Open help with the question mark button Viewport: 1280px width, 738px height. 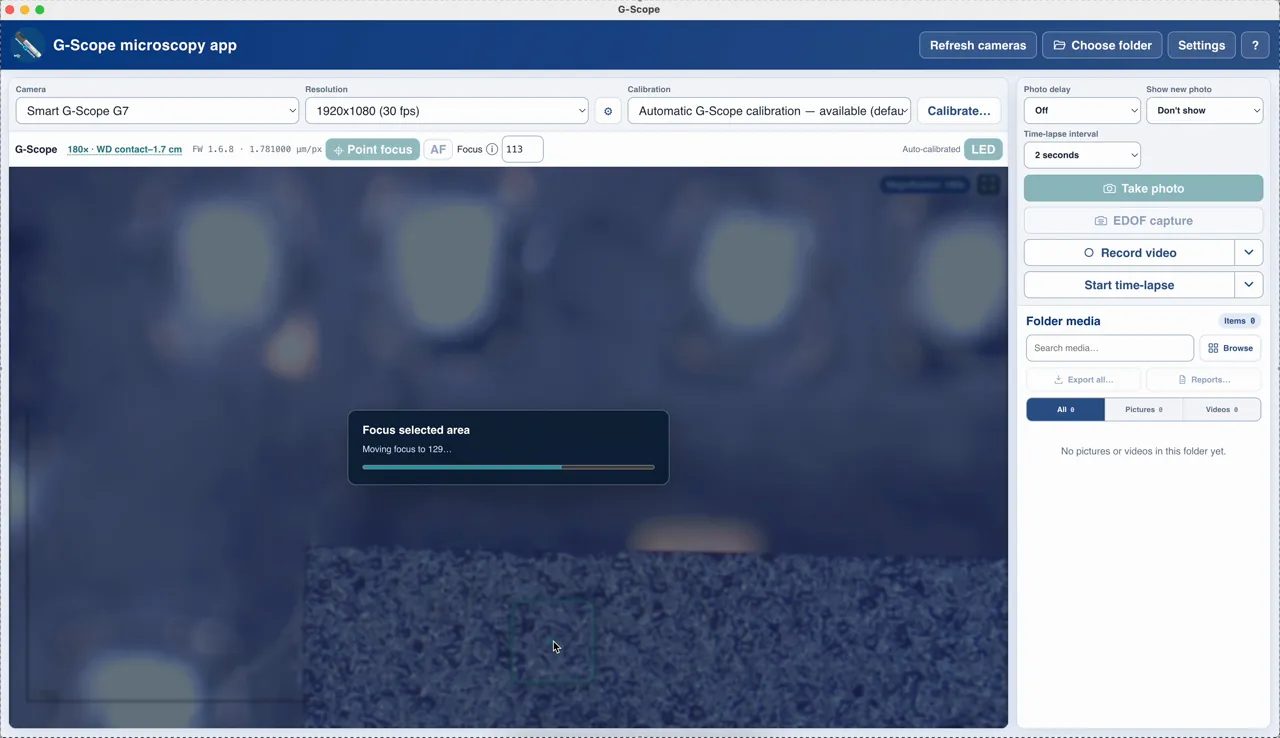pyautogui.click(x=1255, y=45)
